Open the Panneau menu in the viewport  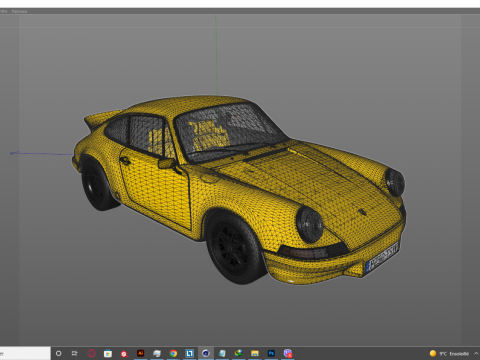click(19, 11)
